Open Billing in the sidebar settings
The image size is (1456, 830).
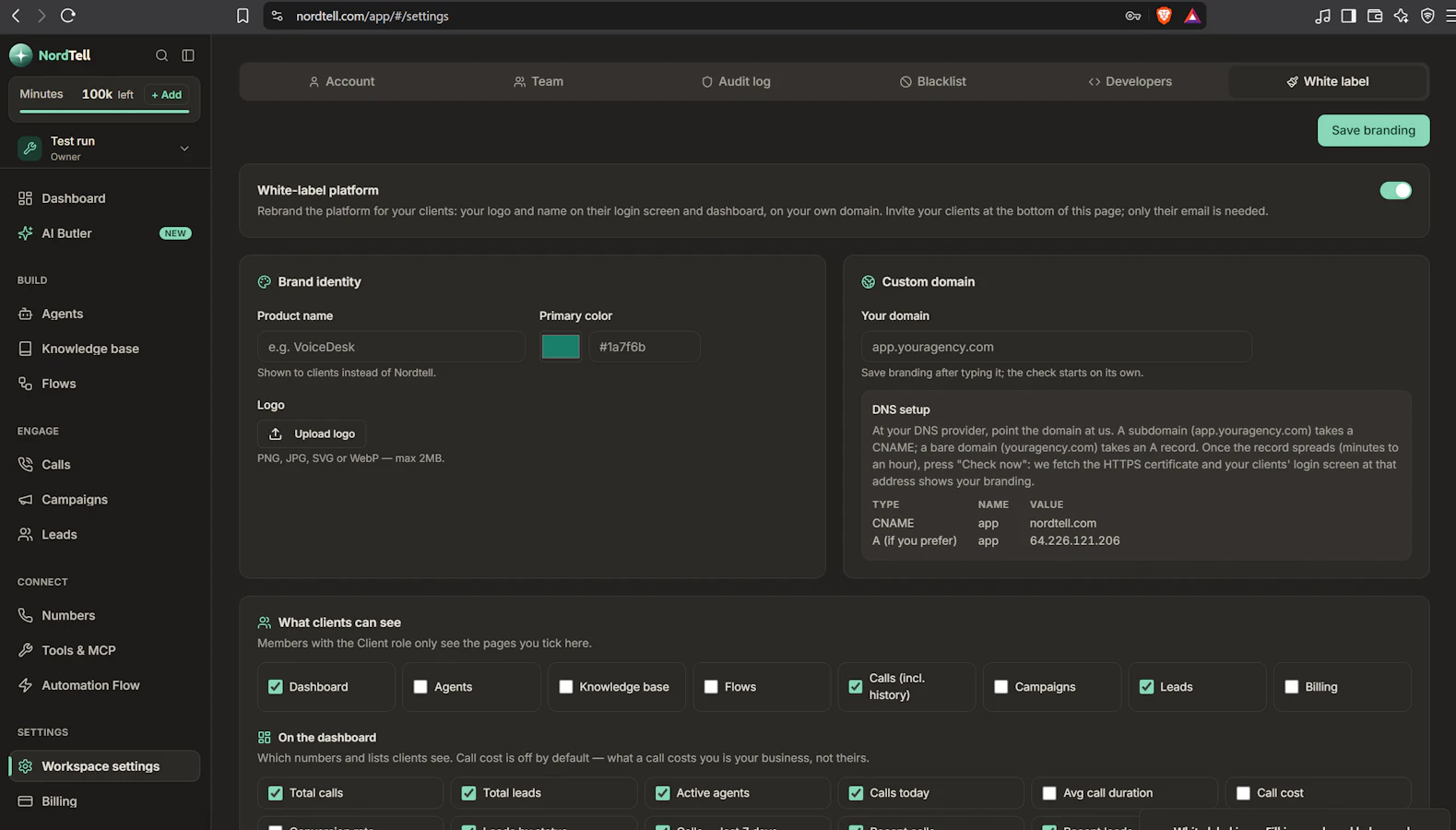104,801
